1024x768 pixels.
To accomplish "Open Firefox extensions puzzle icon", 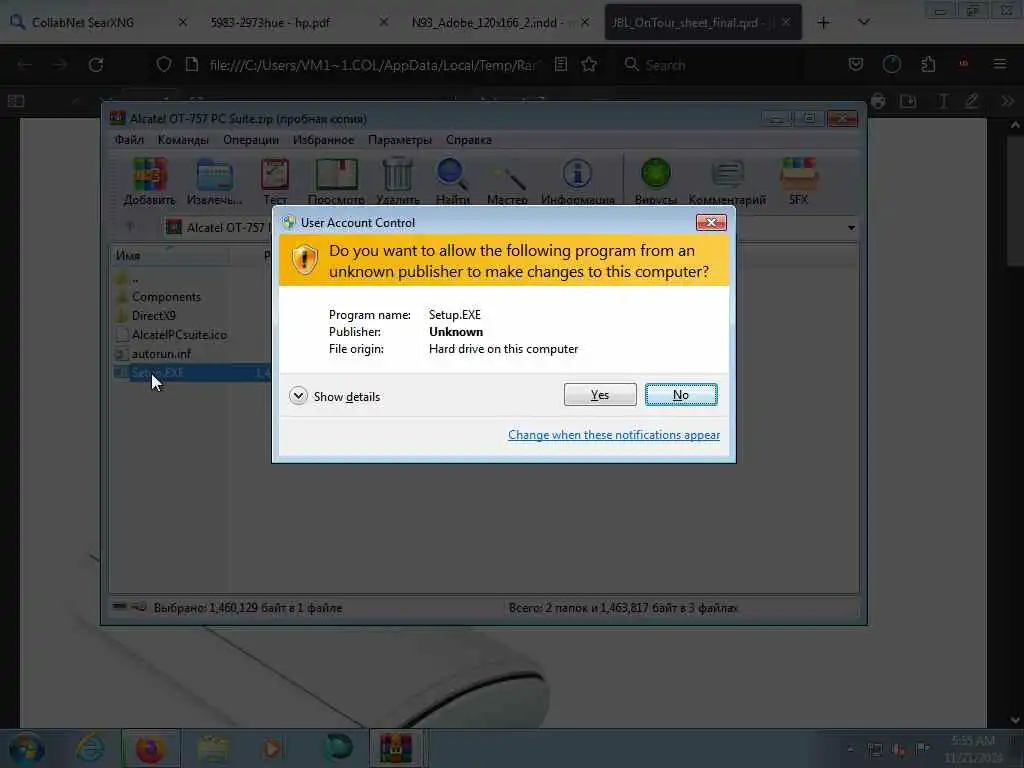I will click(x=928, y=65).
